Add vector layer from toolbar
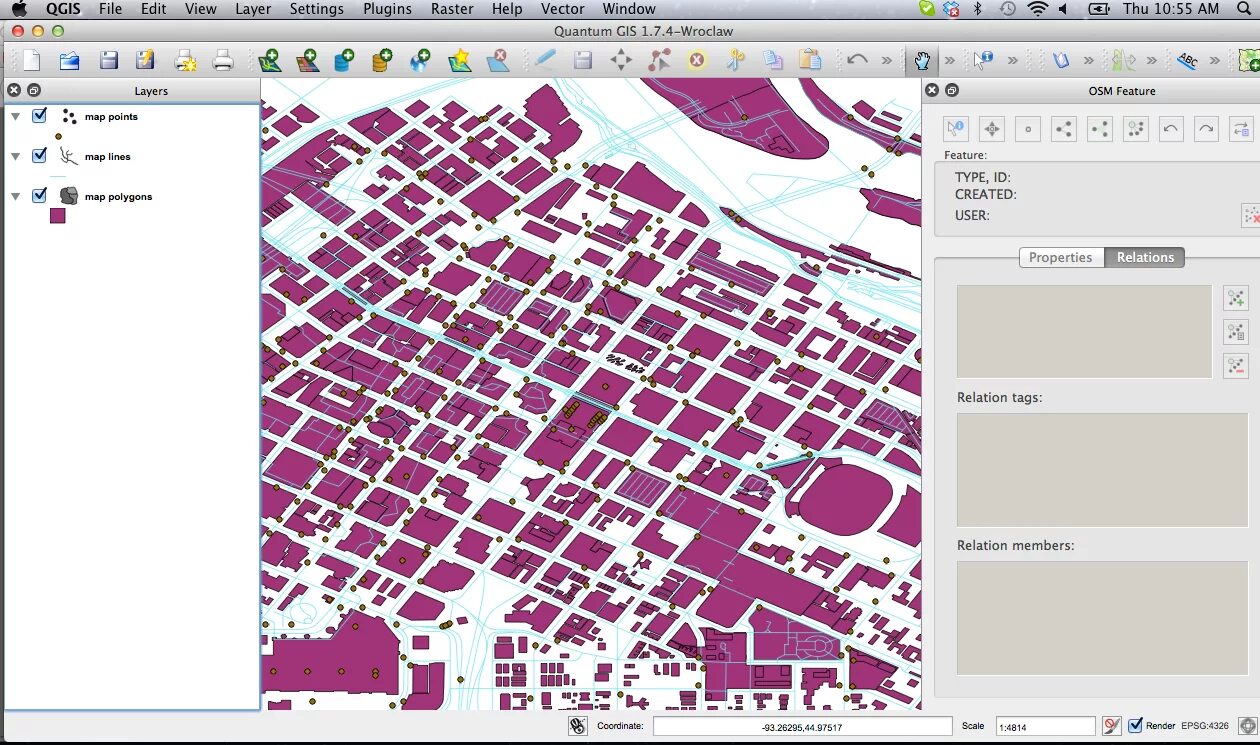Screen dimensions: 1260x745 pos(268,61)
